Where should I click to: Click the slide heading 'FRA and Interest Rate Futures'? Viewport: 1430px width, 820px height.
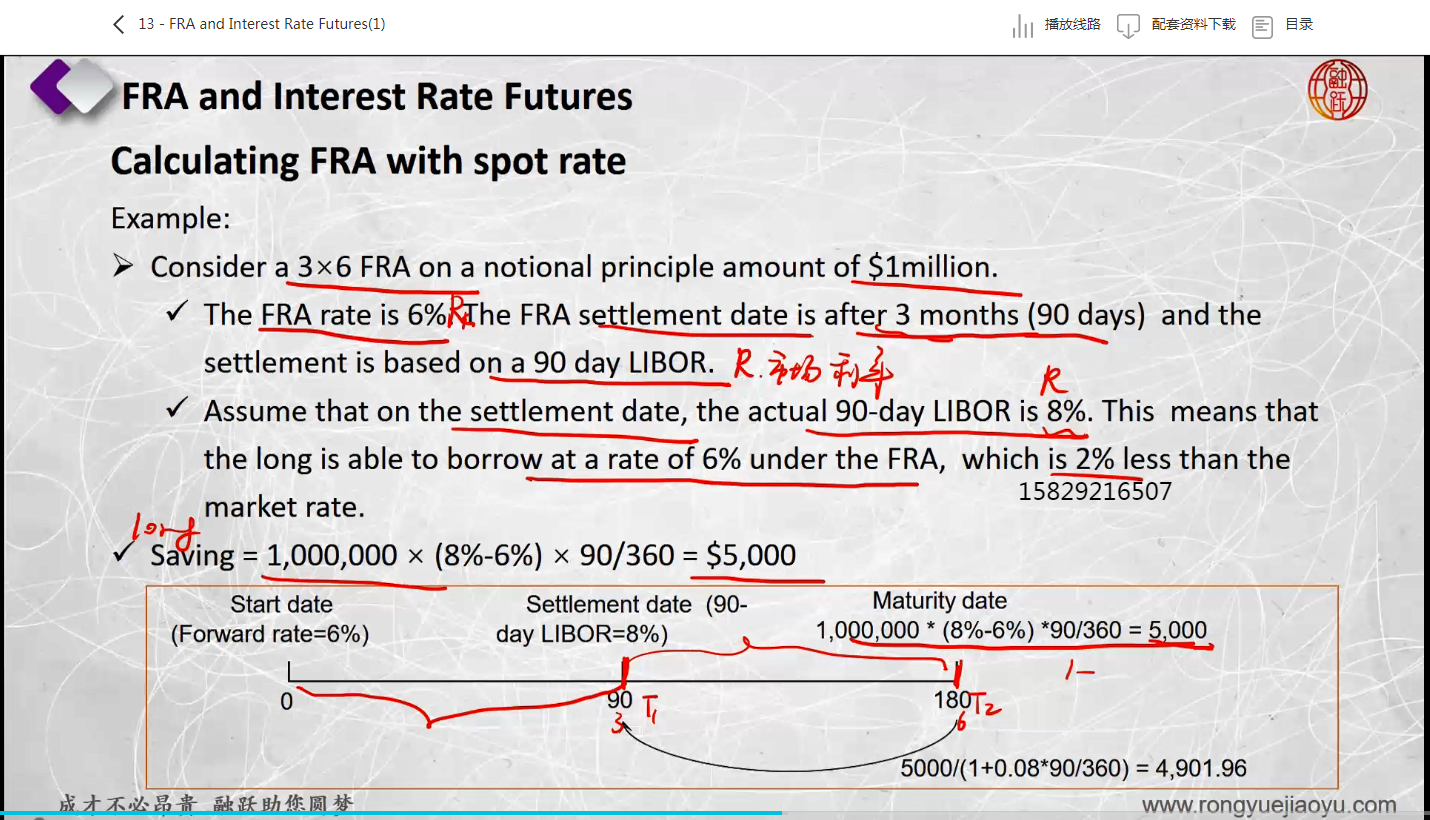click(x=377, y=97)
